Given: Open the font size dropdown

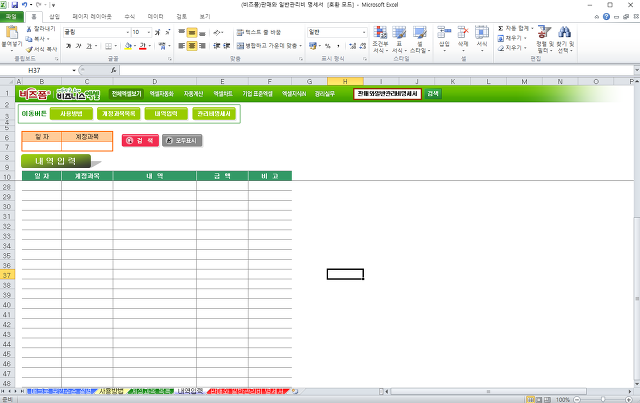Looking at the screenshot, I should pyautogui.click(x=149, y=32).
